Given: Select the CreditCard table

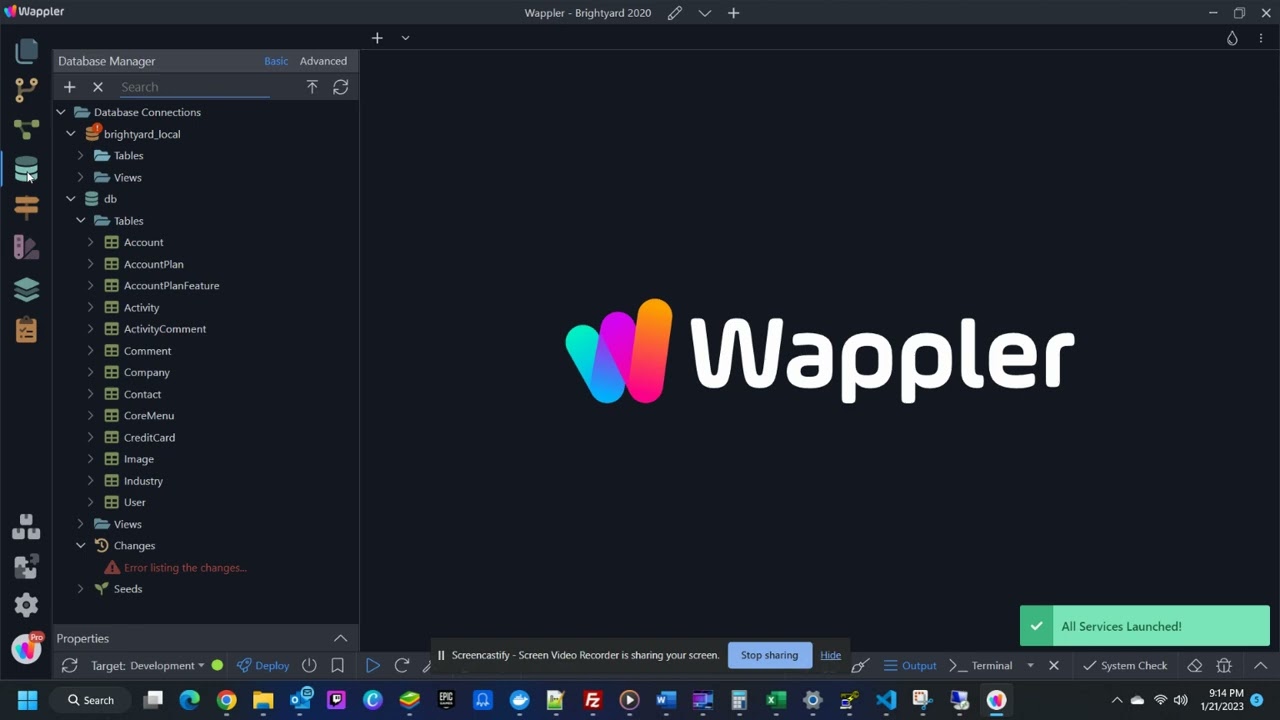Looking at the screenshot, I should pyautogui.click(x=149, y=438).
